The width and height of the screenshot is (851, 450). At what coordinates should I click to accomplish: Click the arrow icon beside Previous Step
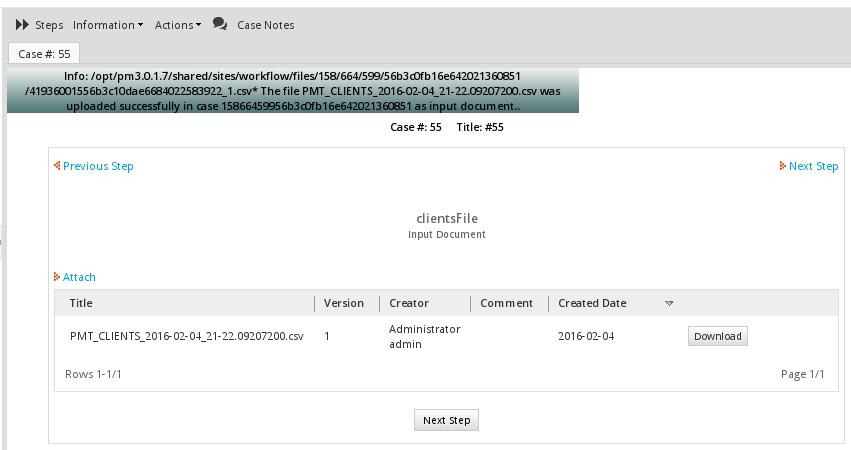click(57, 166)
